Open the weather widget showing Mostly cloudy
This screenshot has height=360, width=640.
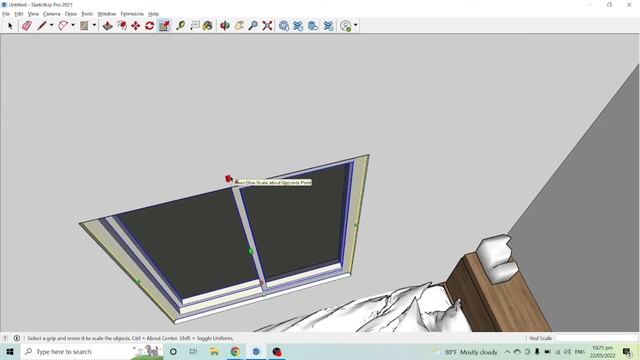(465, 352)
